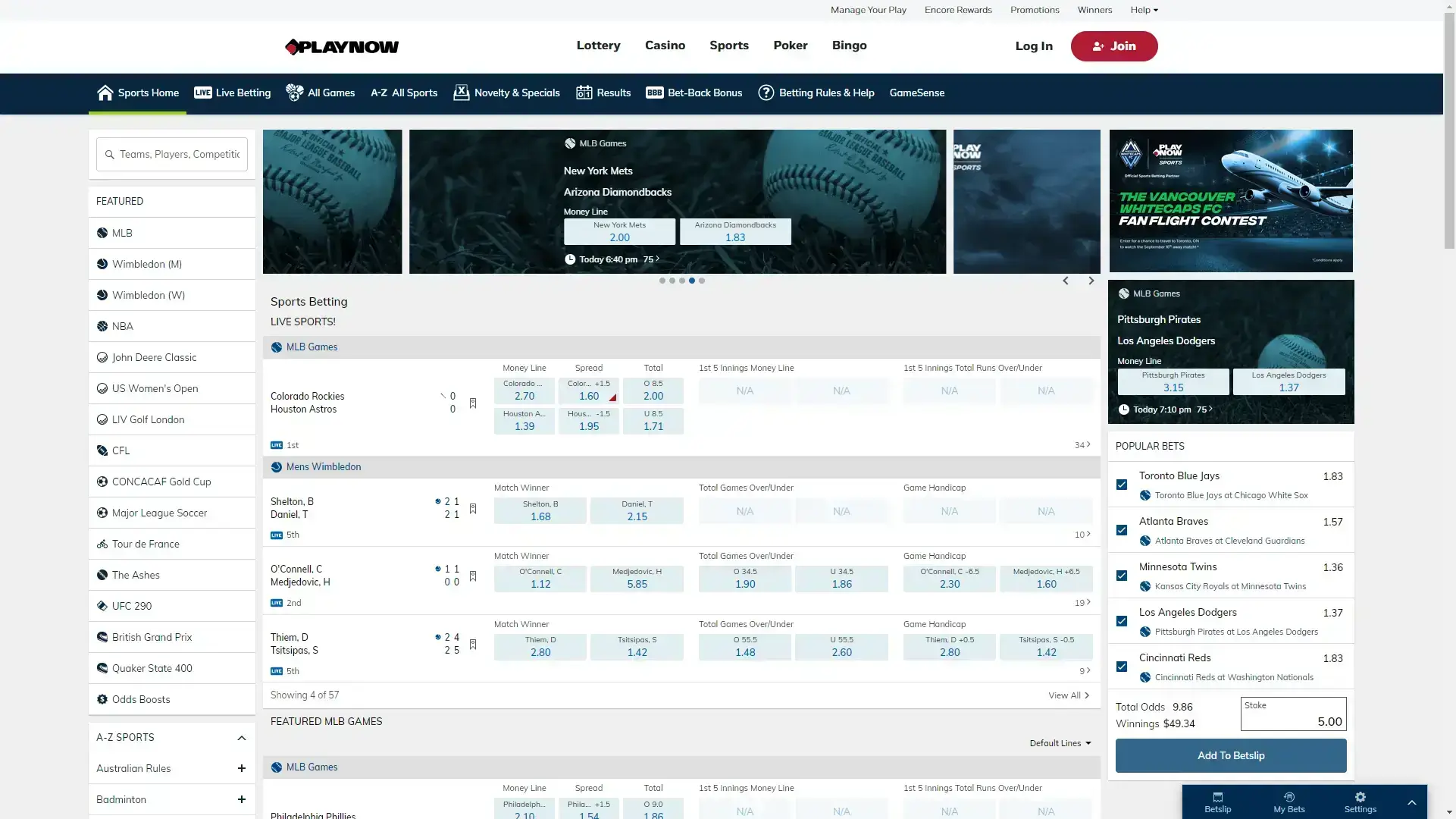Click the Bet-Back Bonus BBB icon
Image resolution: width=1456 pixels, height=819 pixels.
point(654,93)
